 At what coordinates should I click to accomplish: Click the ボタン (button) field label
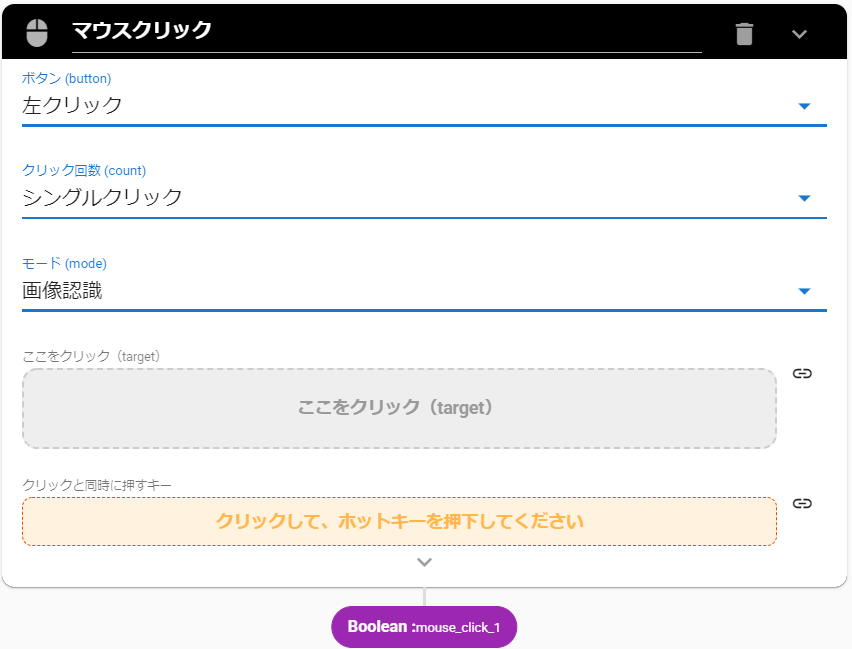point(67,78)
